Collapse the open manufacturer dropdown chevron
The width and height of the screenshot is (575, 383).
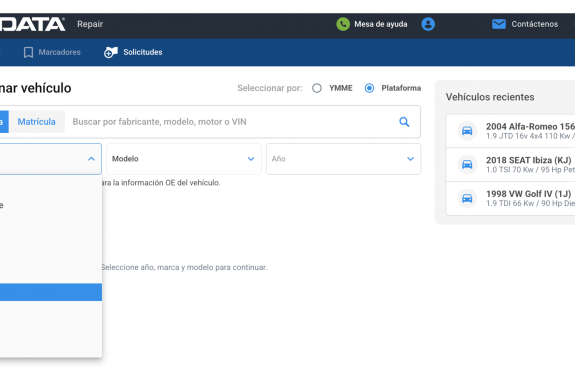pos(91,159)
